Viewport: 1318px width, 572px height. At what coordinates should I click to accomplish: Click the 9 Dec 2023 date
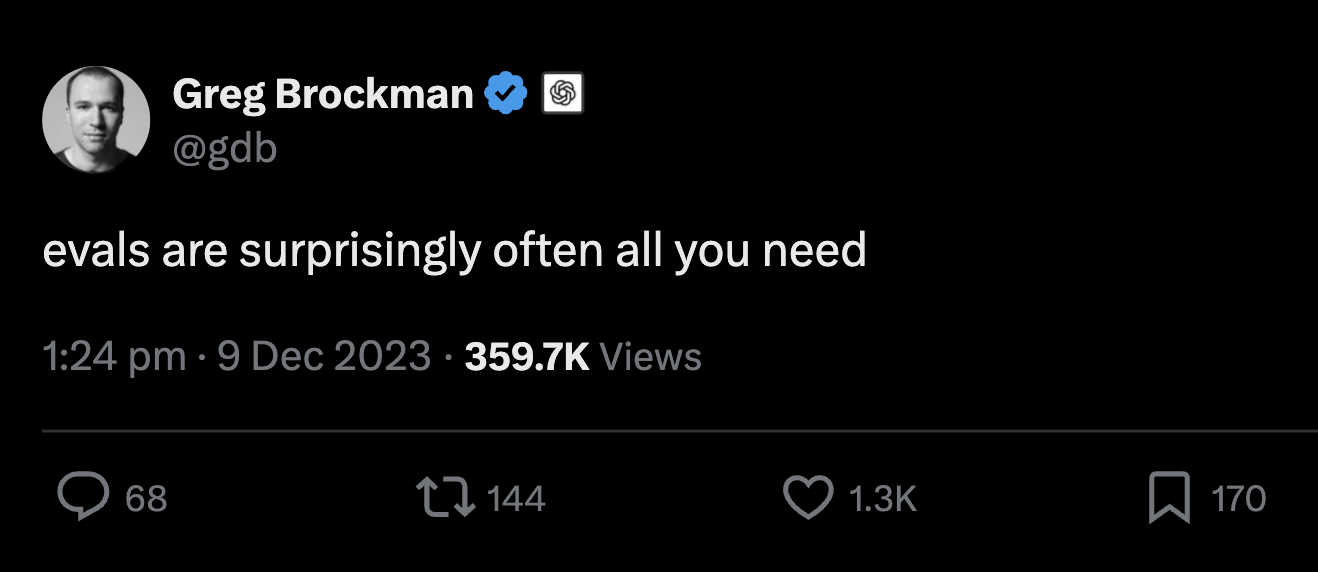324,357
